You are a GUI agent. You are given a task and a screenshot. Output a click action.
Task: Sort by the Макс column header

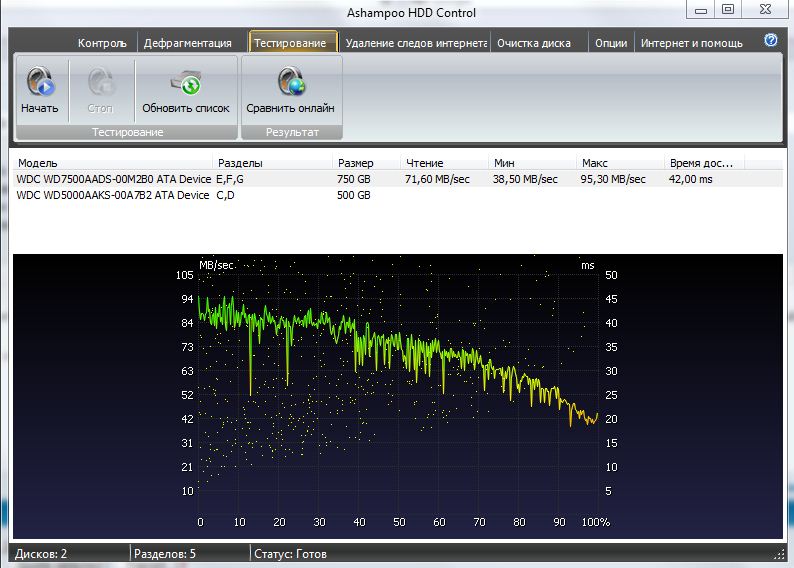coord(594,162)
